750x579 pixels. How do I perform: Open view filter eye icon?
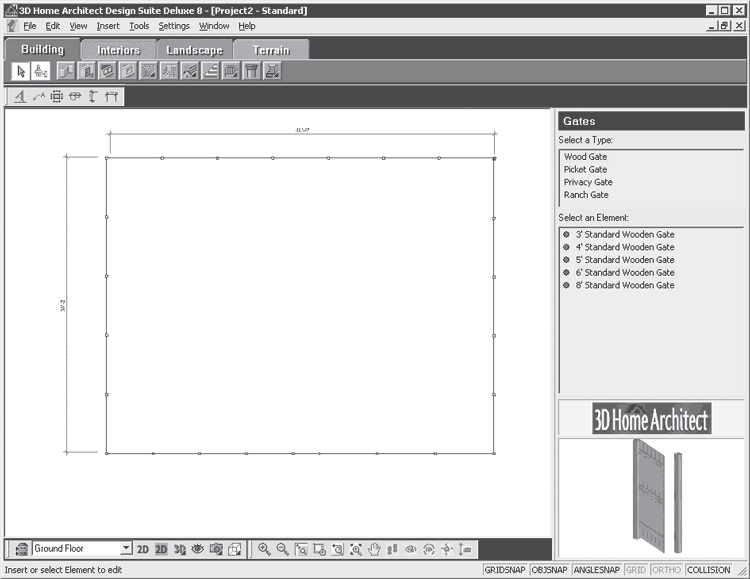[x=198, y=549]
